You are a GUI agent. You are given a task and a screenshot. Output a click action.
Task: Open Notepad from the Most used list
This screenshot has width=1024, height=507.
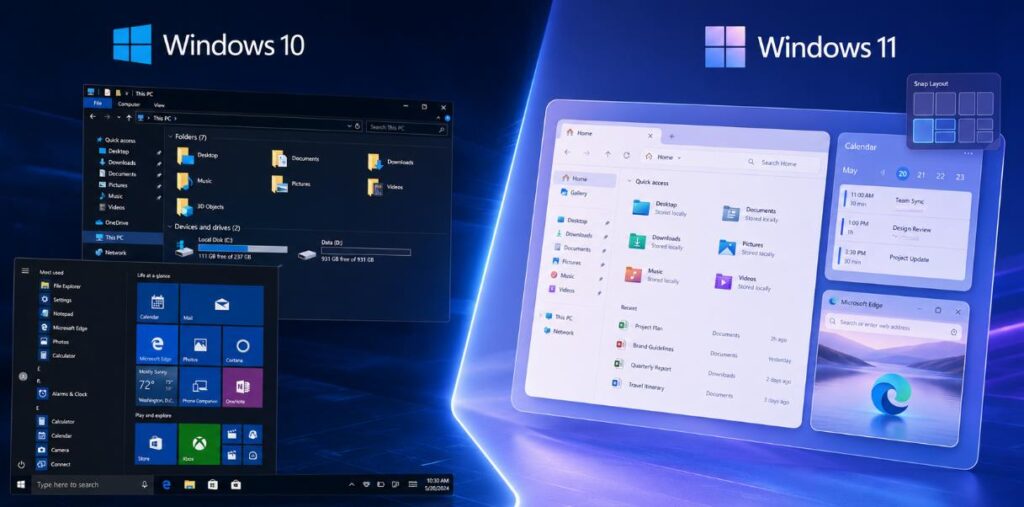coord(57,314)
